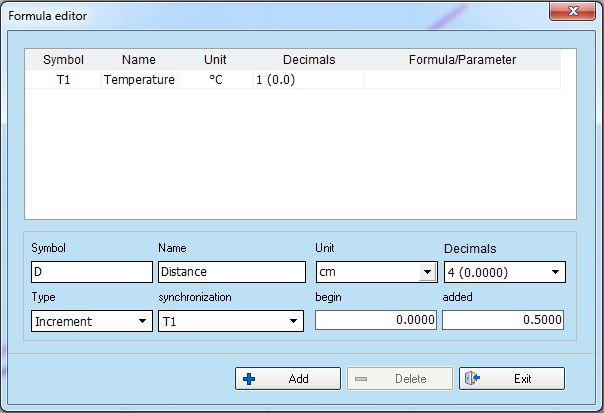604x413 pixels.
Task: Click the blue plus icon on Add
Action: (250, 379)
